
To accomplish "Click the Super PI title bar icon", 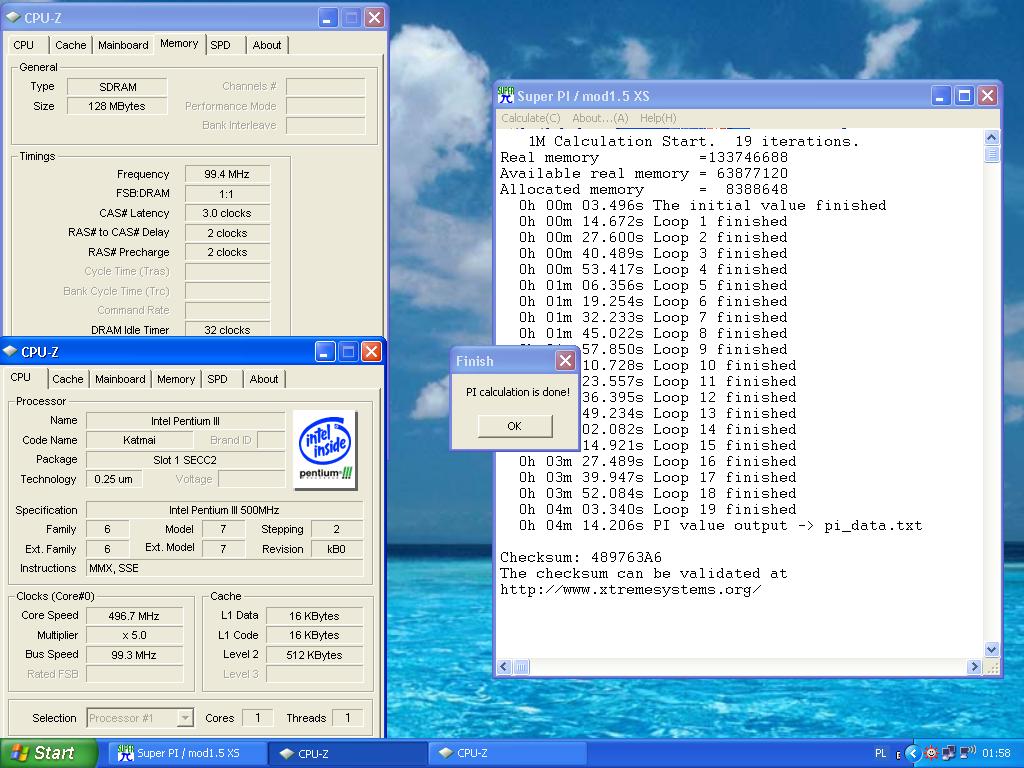I will pyautogui.click(x=505, y=95).
